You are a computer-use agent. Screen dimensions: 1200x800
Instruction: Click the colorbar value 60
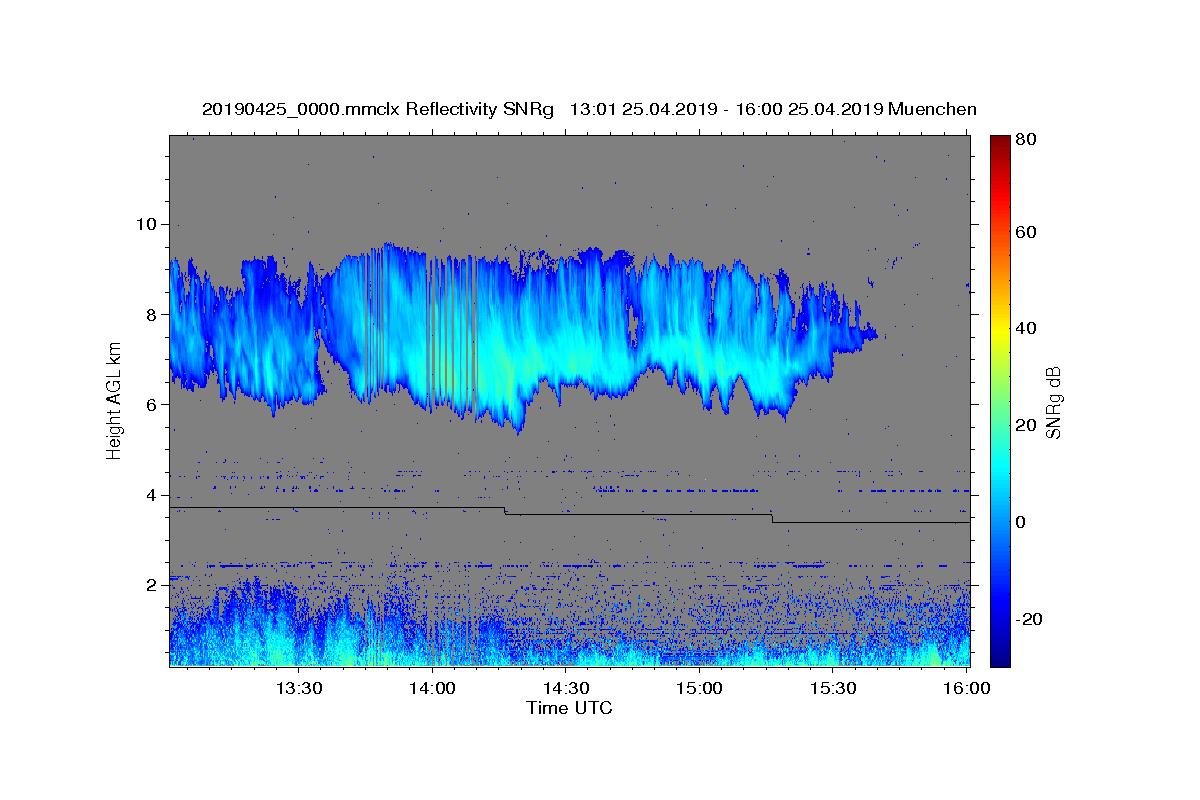pos(1028,232)
